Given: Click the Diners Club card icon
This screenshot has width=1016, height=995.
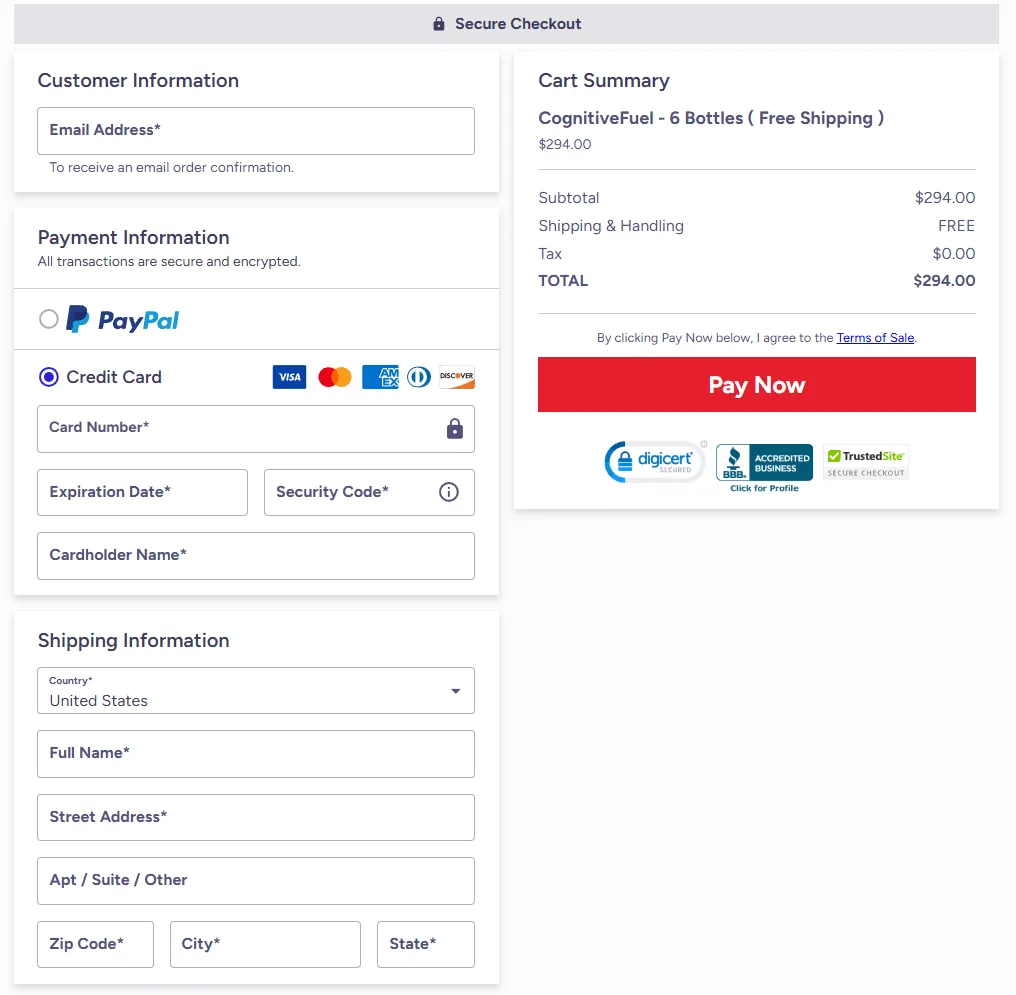Looking at the screenshot, I should coord(418,377).
